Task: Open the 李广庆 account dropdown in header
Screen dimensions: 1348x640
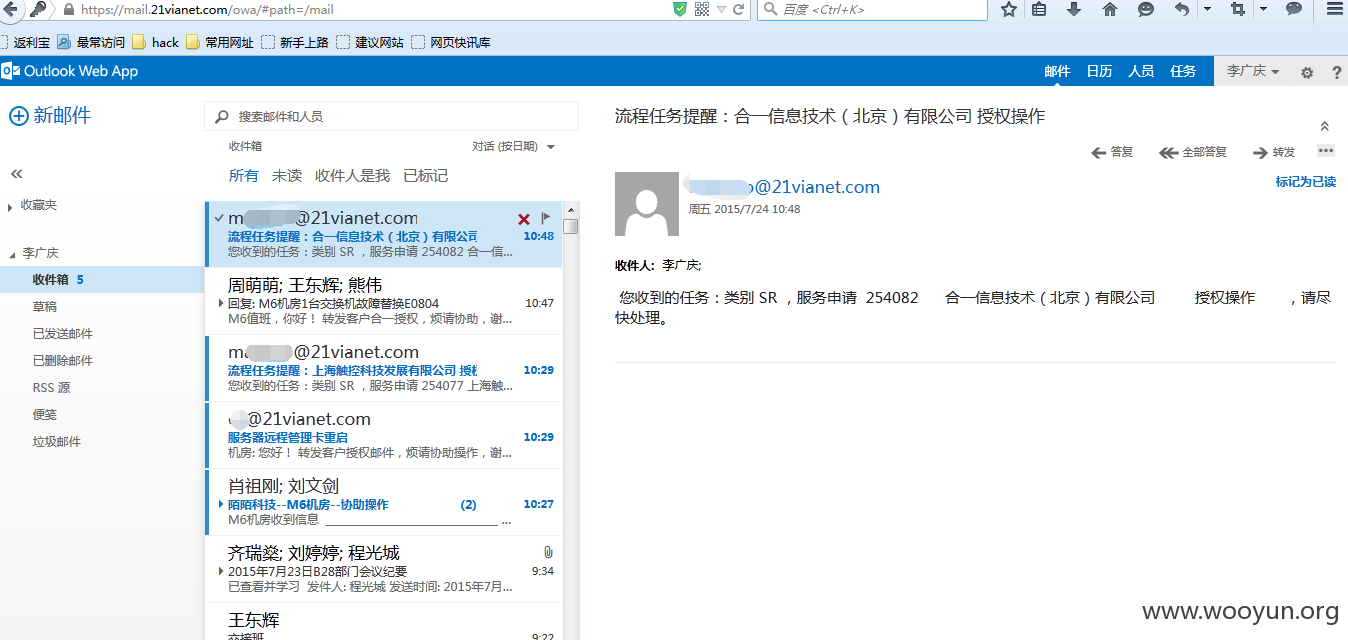Action: coord(1253,72)
